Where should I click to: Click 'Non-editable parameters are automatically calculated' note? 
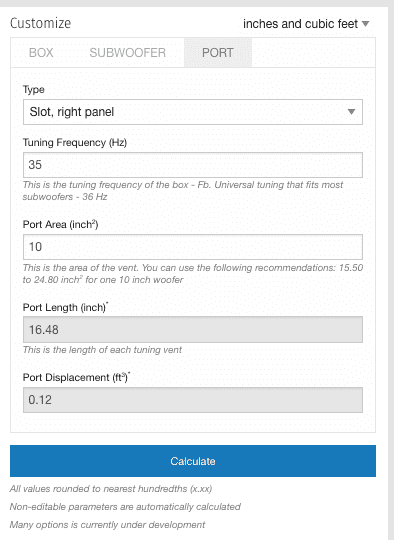pyautogui.click(x=125, y=507)
